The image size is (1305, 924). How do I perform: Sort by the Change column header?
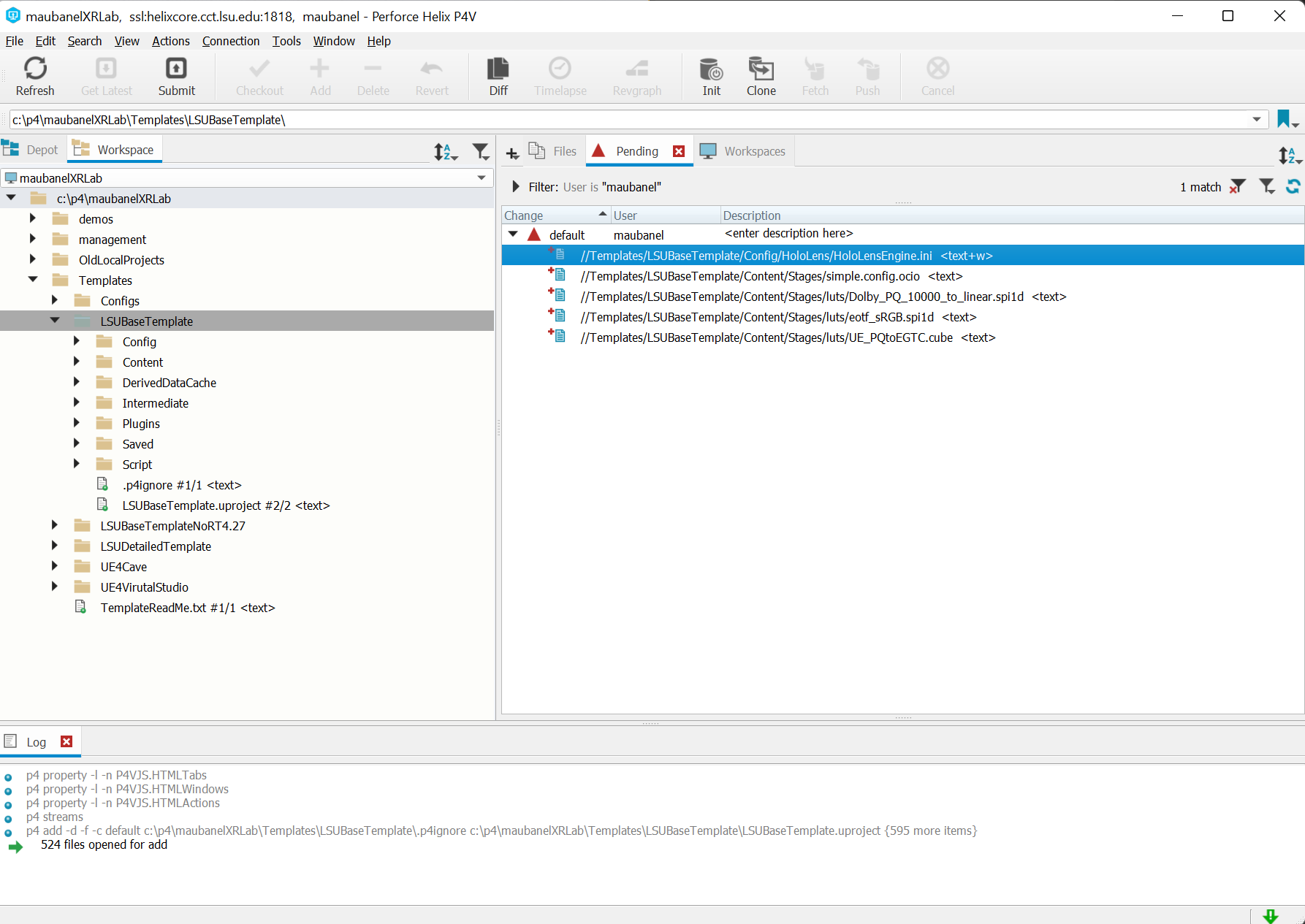coord(556,215)
